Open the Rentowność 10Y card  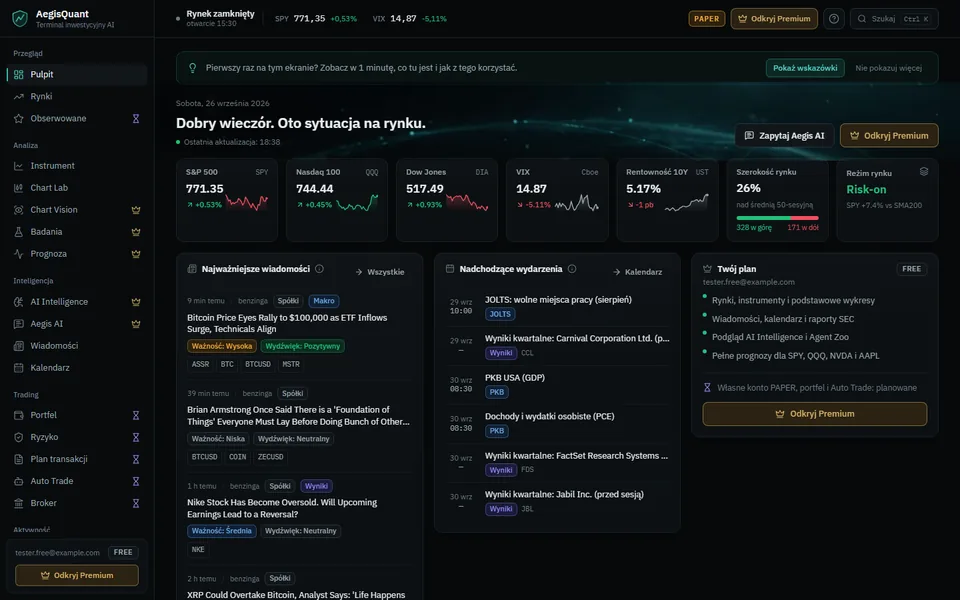click(667, 200)
